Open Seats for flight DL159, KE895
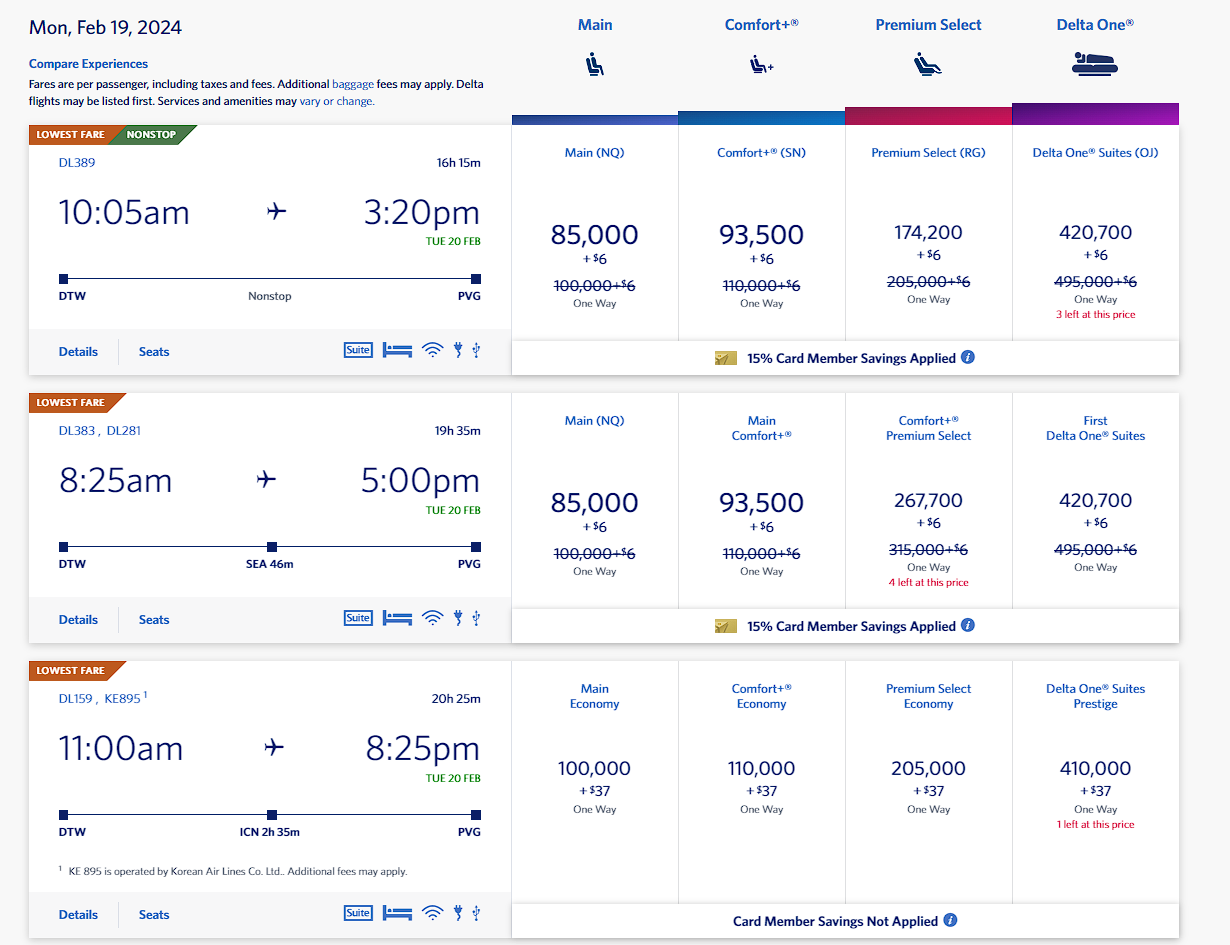 (154, 914)
